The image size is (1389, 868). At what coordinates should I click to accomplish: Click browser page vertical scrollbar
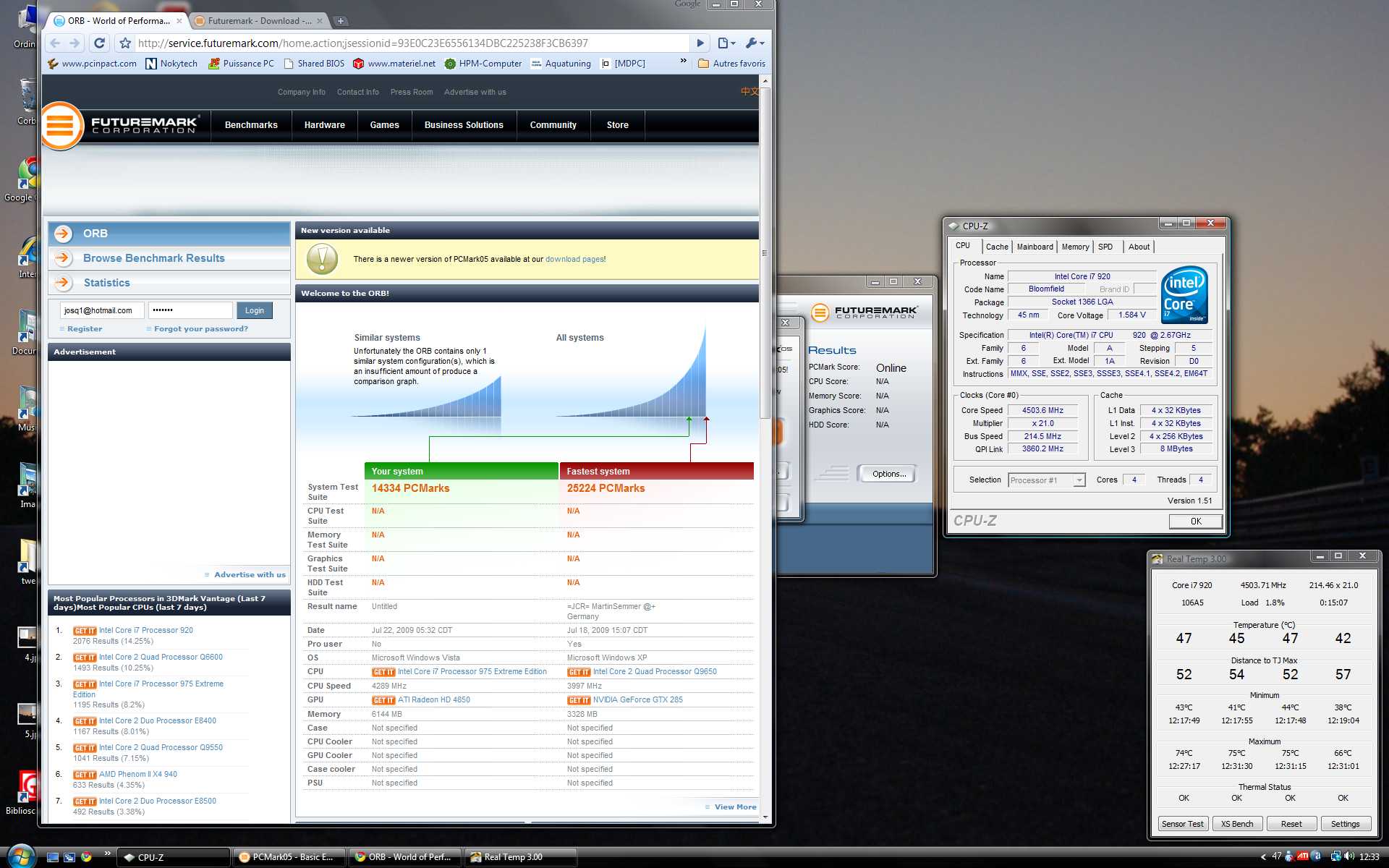(x=765, y=253)
